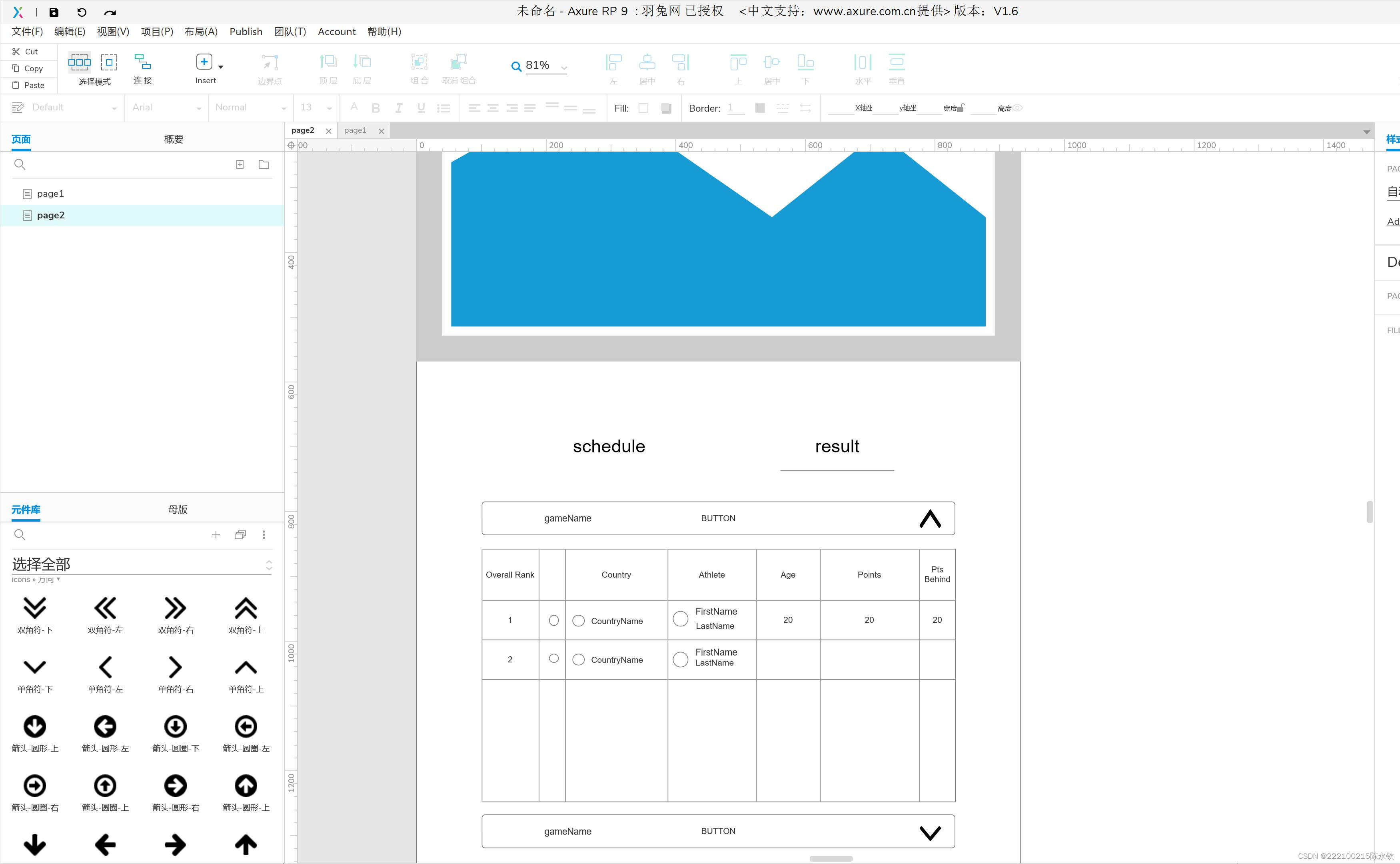Image resolution: width=1400 pixels, height=864 pixels.
Task: Select radio button beside row 2 FirstName
Action: pos(680,660)
